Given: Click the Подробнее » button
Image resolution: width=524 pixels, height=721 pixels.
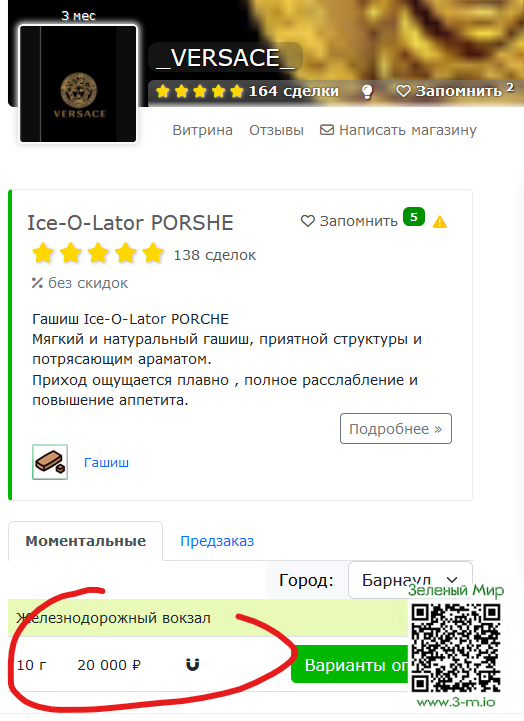Looking at the screenshot, I should [x=396, y=429].
